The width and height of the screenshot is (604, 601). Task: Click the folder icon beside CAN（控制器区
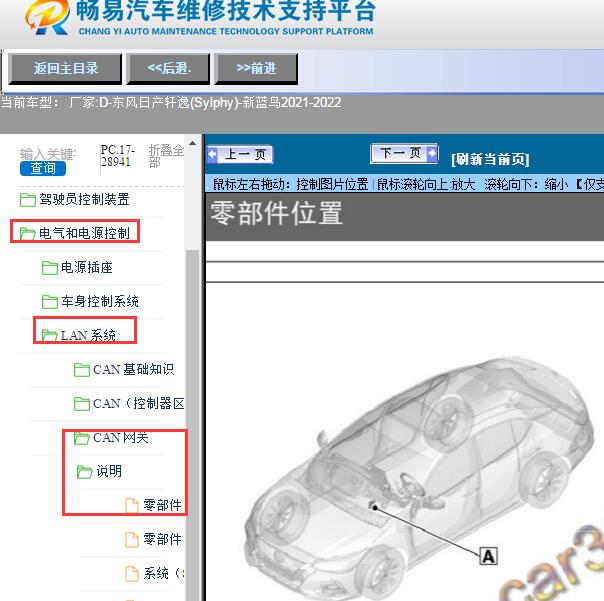coord(82,403)
